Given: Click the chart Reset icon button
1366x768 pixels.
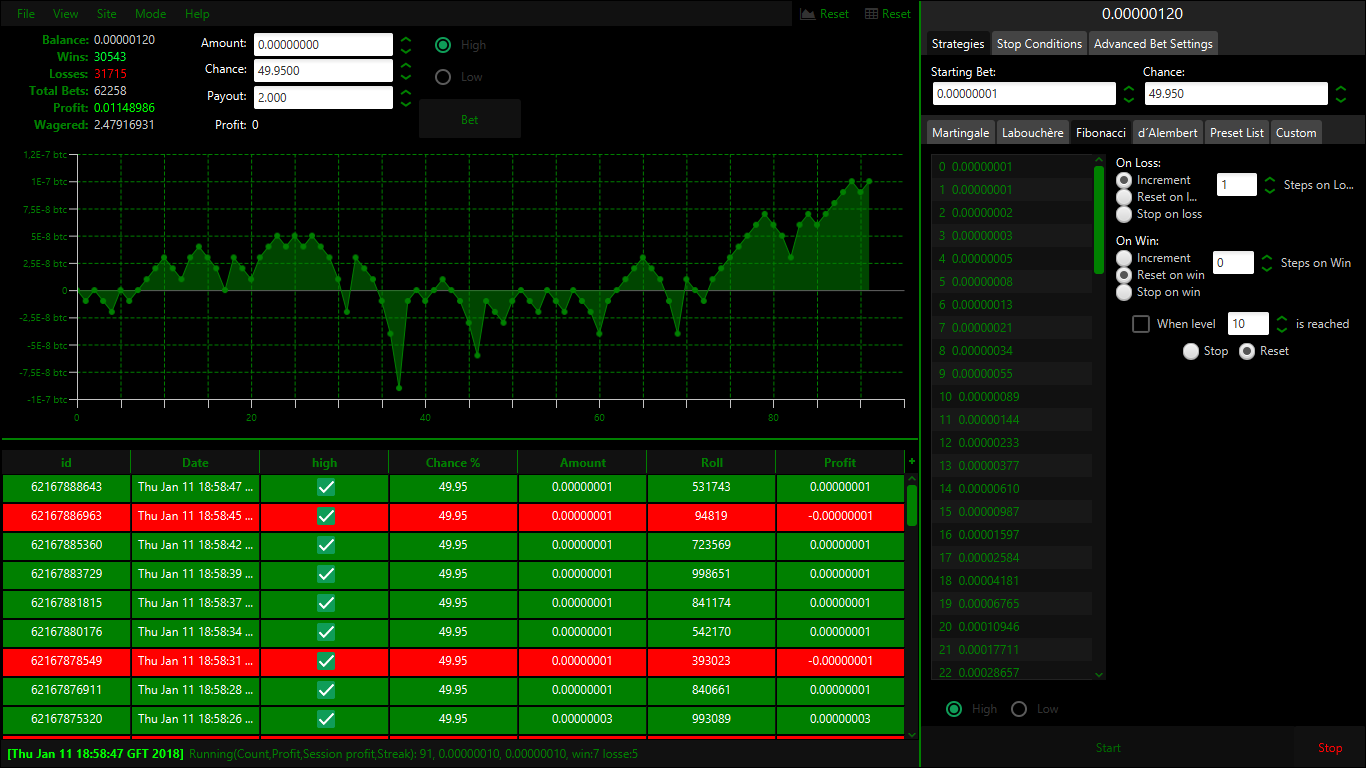Looking at the screenshot, I should click(825, 14).
